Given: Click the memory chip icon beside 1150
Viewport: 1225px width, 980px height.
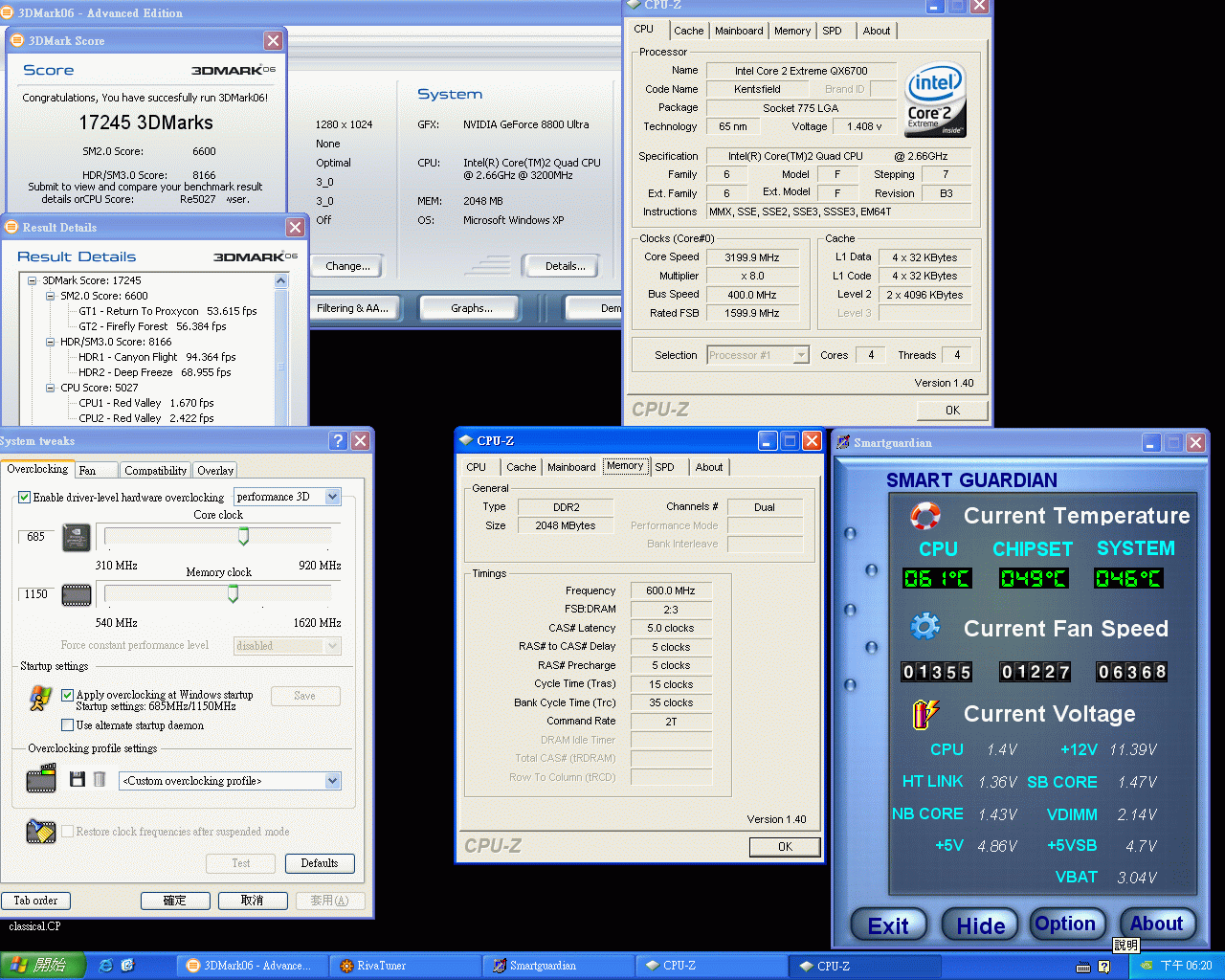Looking at the screenshot, I should coord(77,595).
